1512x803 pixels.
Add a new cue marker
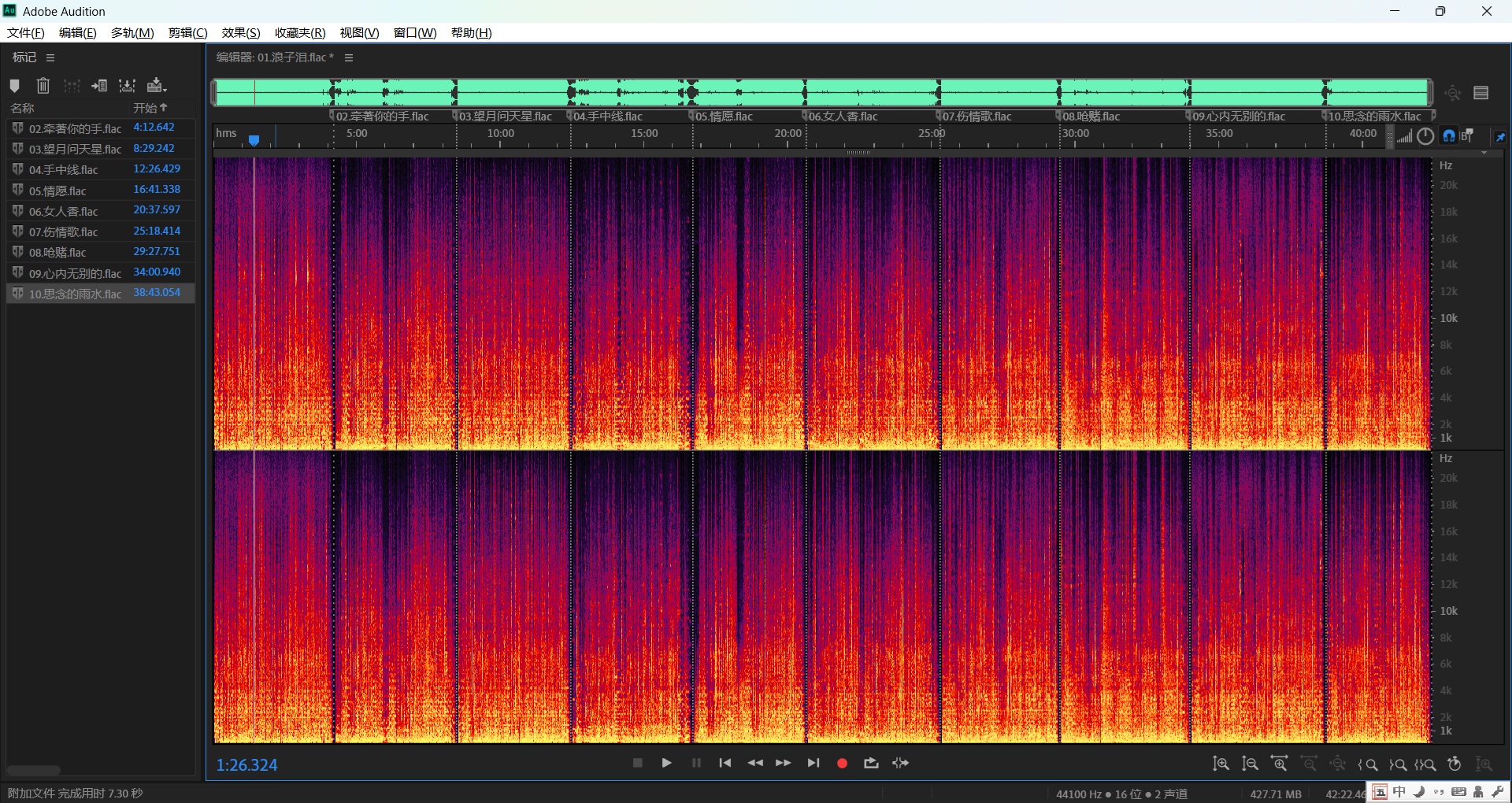coord(14,86)
